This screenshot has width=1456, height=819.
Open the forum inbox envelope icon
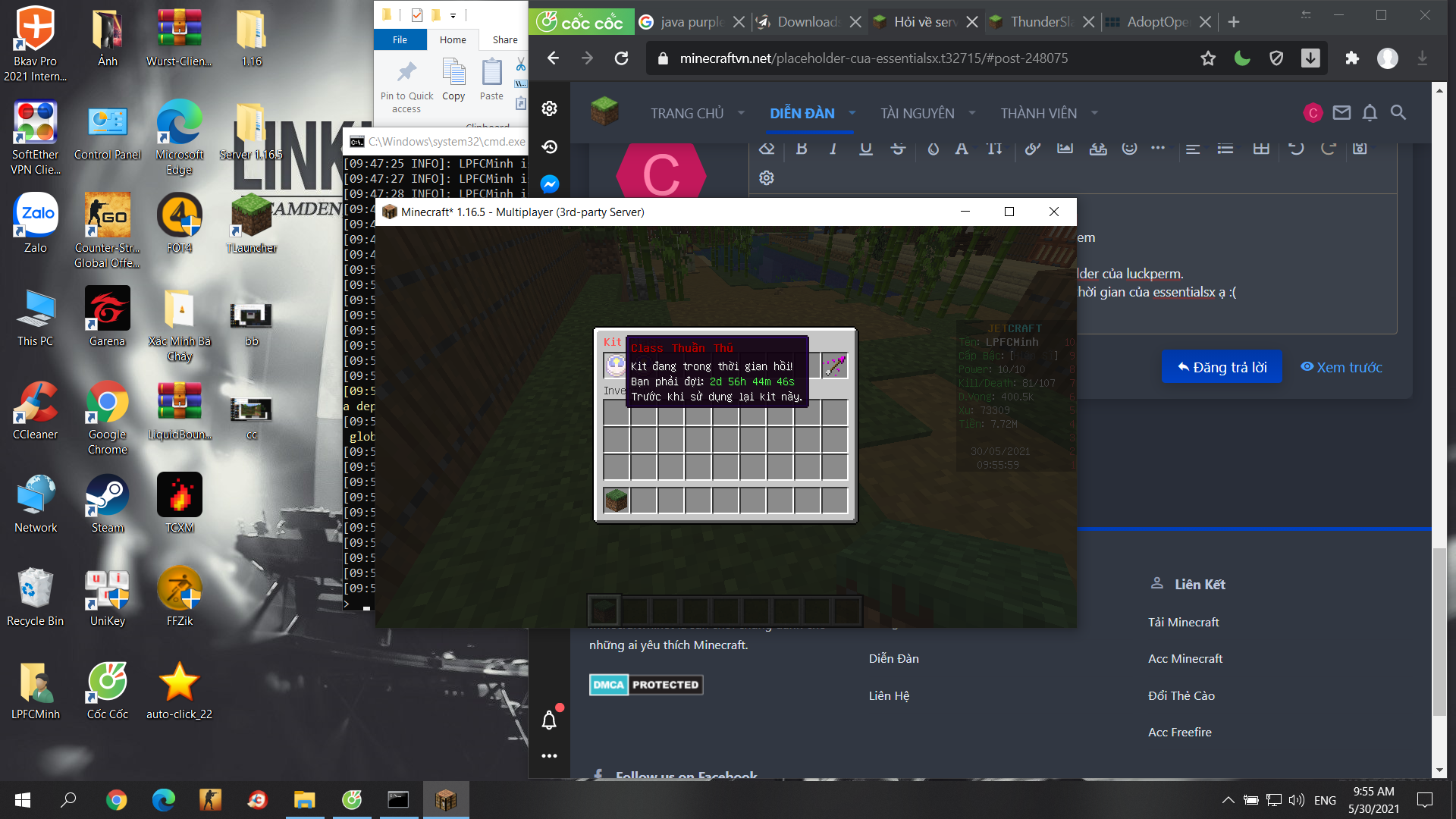[x=1341, y=113]
